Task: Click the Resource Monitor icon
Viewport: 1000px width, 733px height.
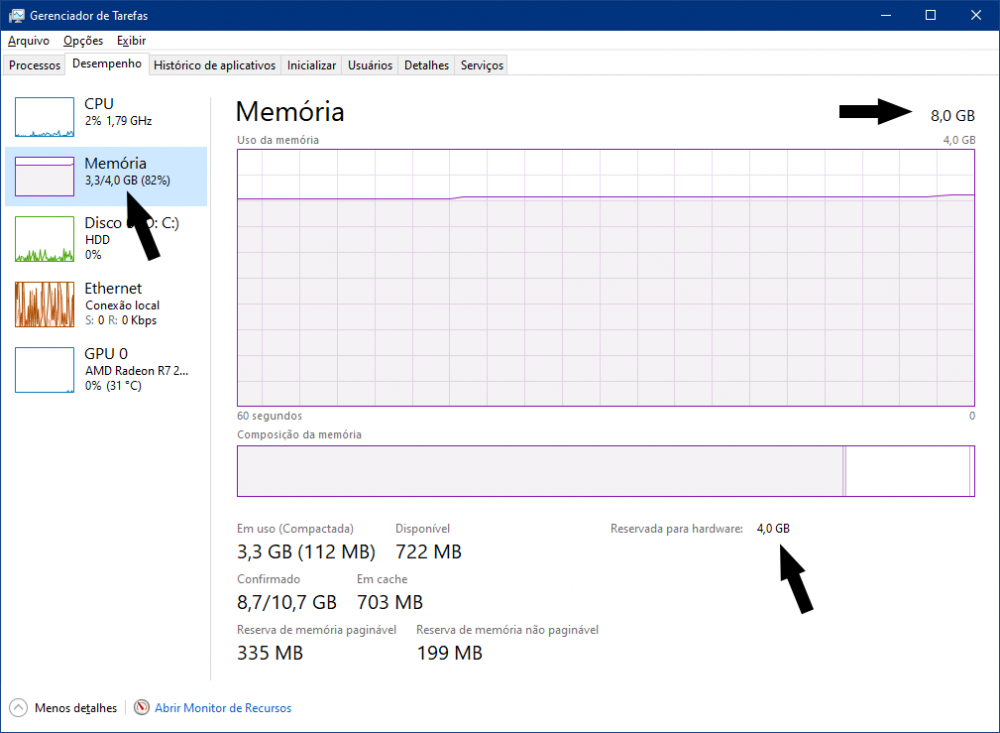Action: coord(142,708)
